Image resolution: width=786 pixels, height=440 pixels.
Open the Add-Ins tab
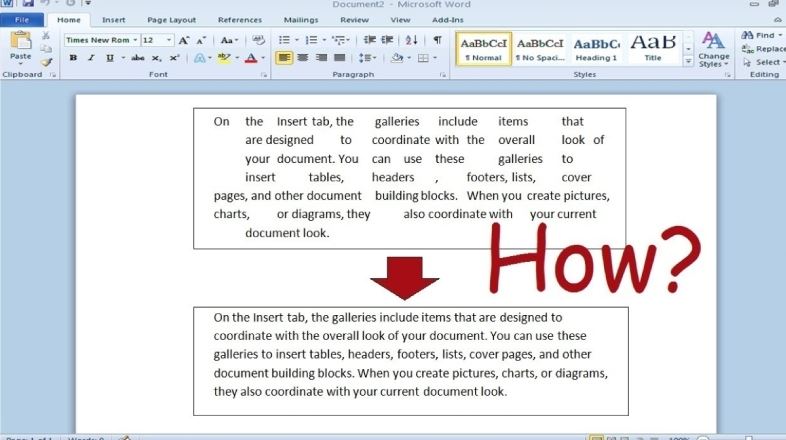click(x=448, y=20)
